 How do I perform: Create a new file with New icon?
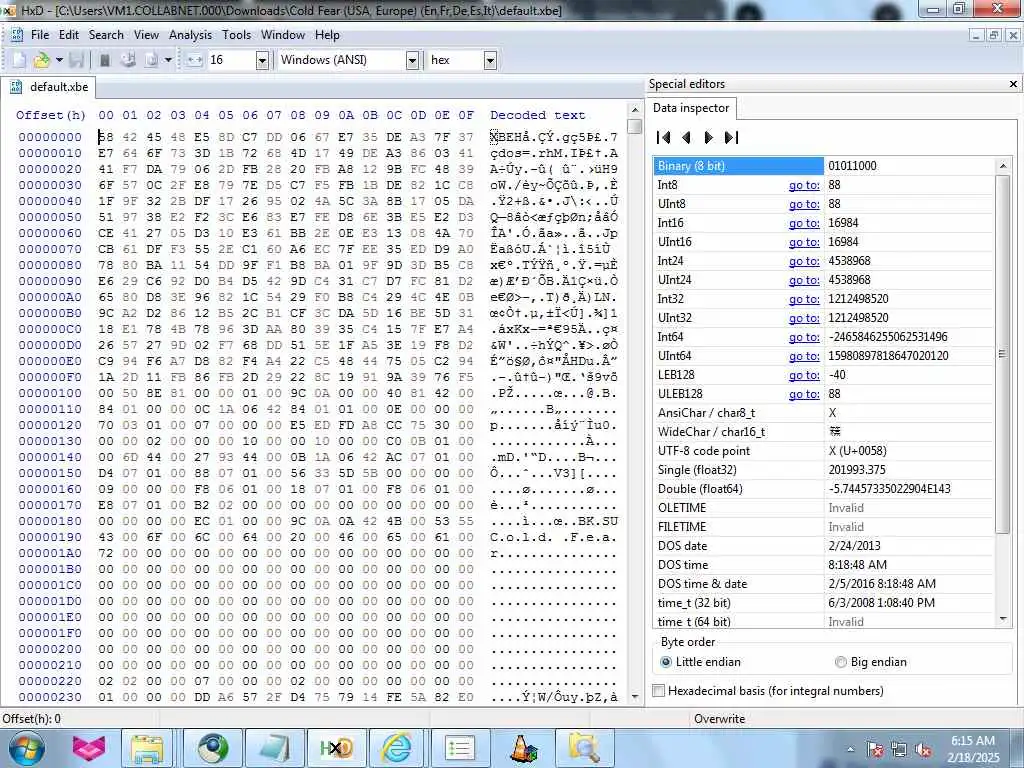(20, 60)
